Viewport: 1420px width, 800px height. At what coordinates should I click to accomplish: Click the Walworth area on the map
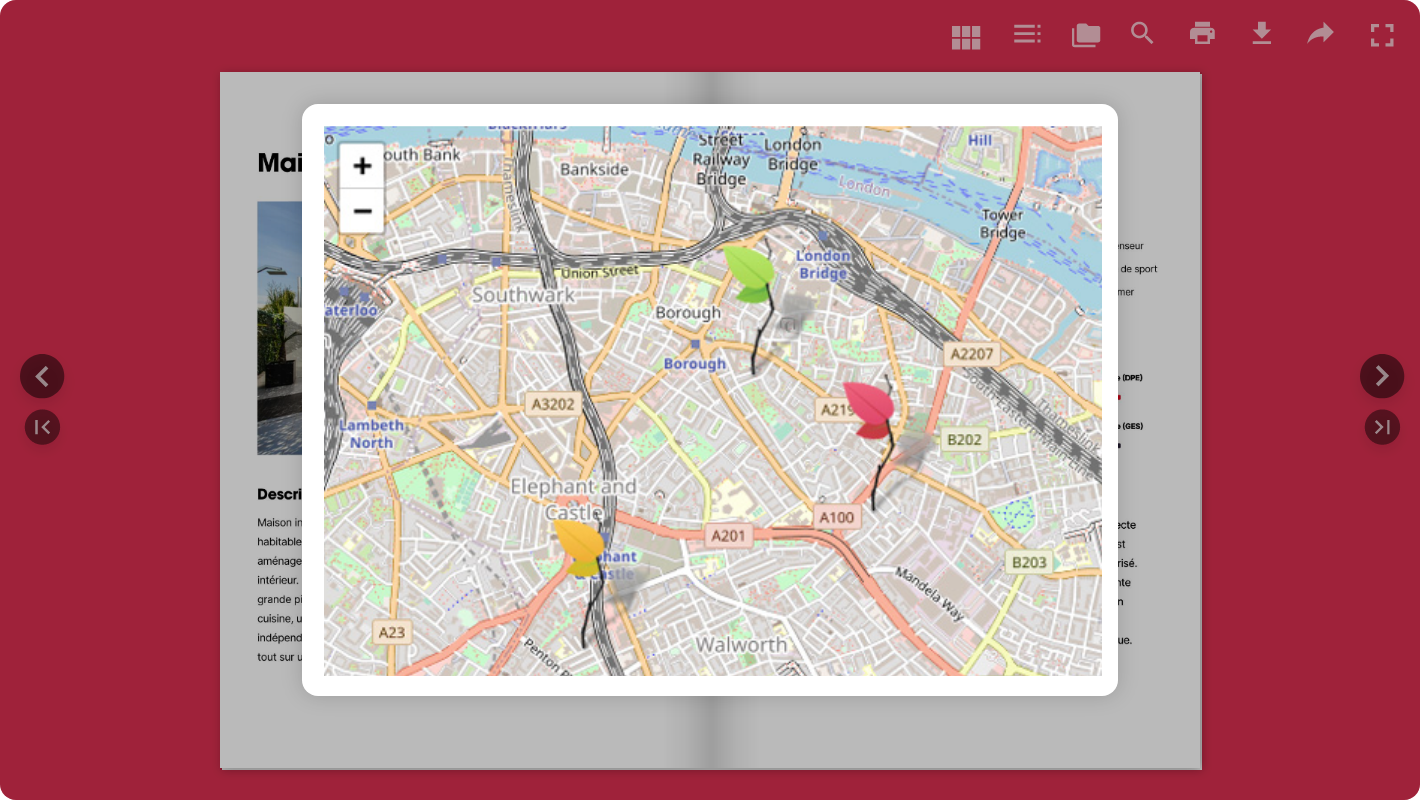(x=741, y=645)
